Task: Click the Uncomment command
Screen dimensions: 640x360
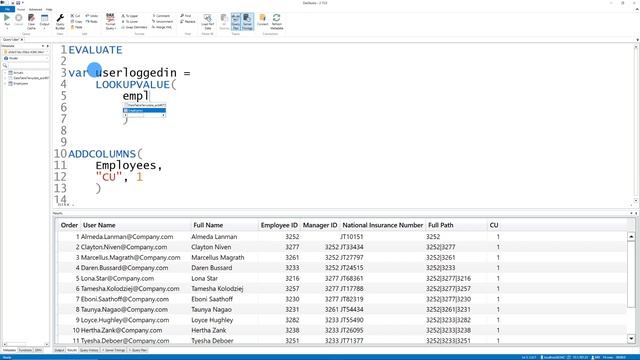Action: pos(163,21)
